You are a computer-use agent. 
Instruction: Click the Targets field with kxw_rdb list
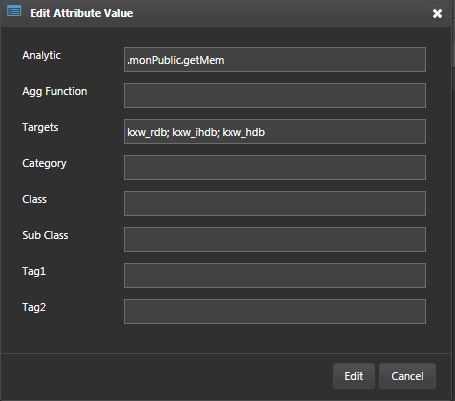point(275,132)
